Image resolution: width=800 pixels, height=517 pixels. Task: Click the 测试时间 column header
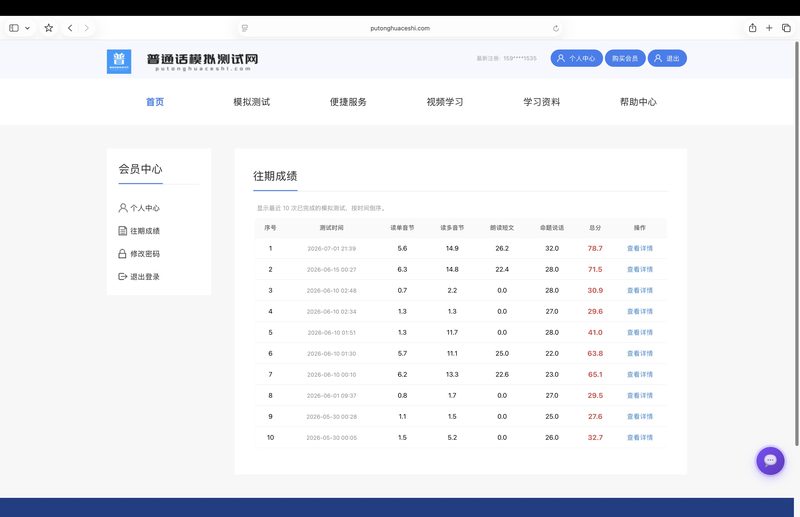[x=332, y=228]
